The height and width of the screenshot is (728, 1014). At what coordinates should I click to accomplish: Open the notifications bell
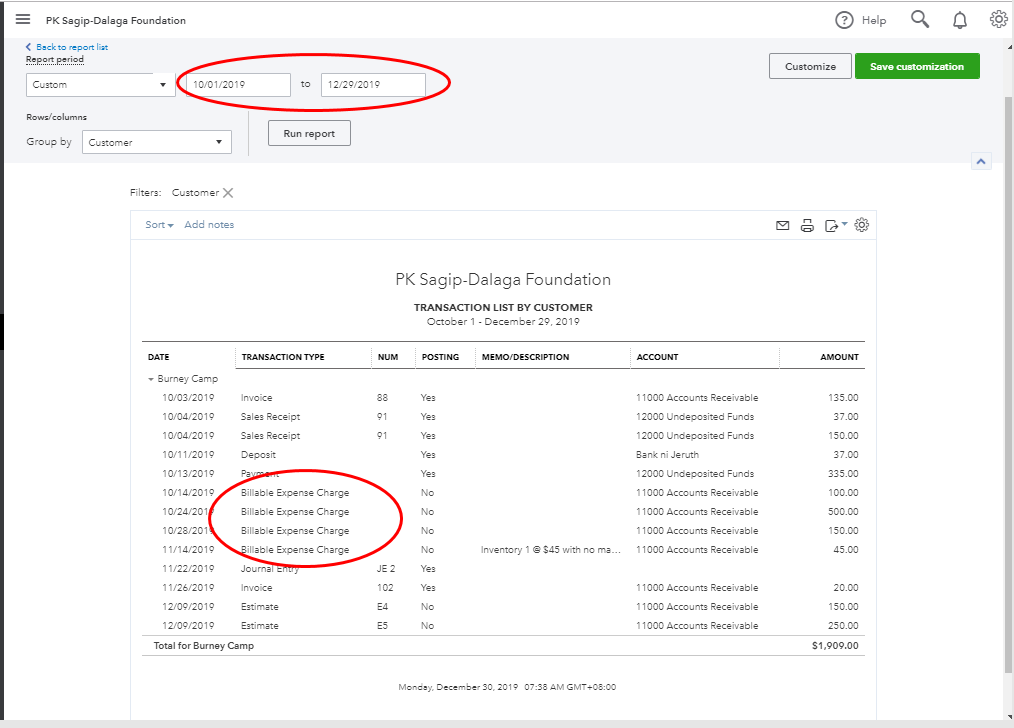click(960, 21)
